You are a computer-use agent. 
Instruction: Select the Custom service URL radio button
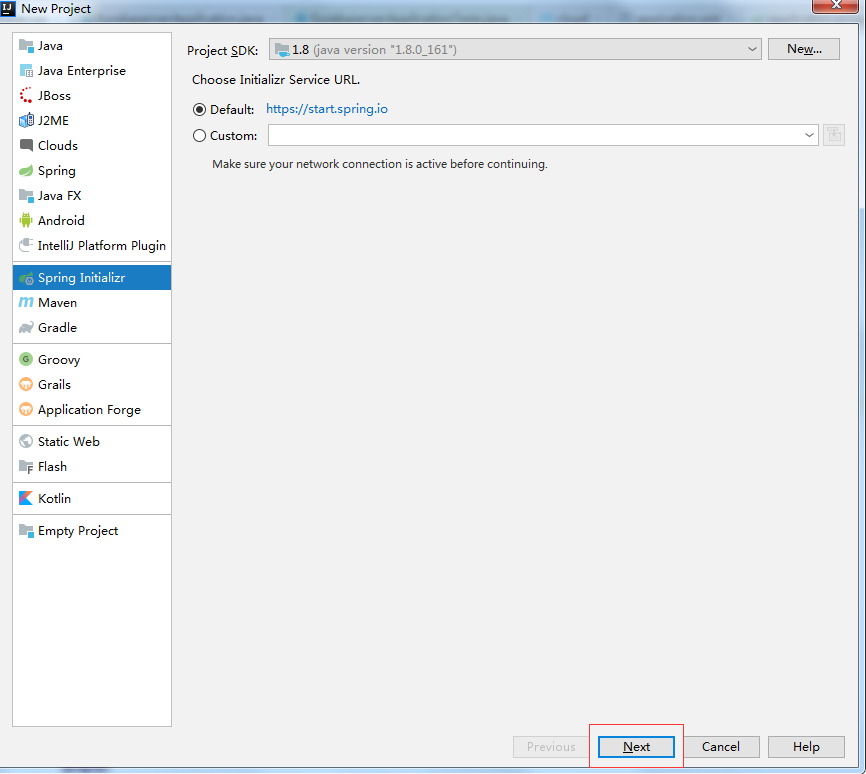[199, 135]
